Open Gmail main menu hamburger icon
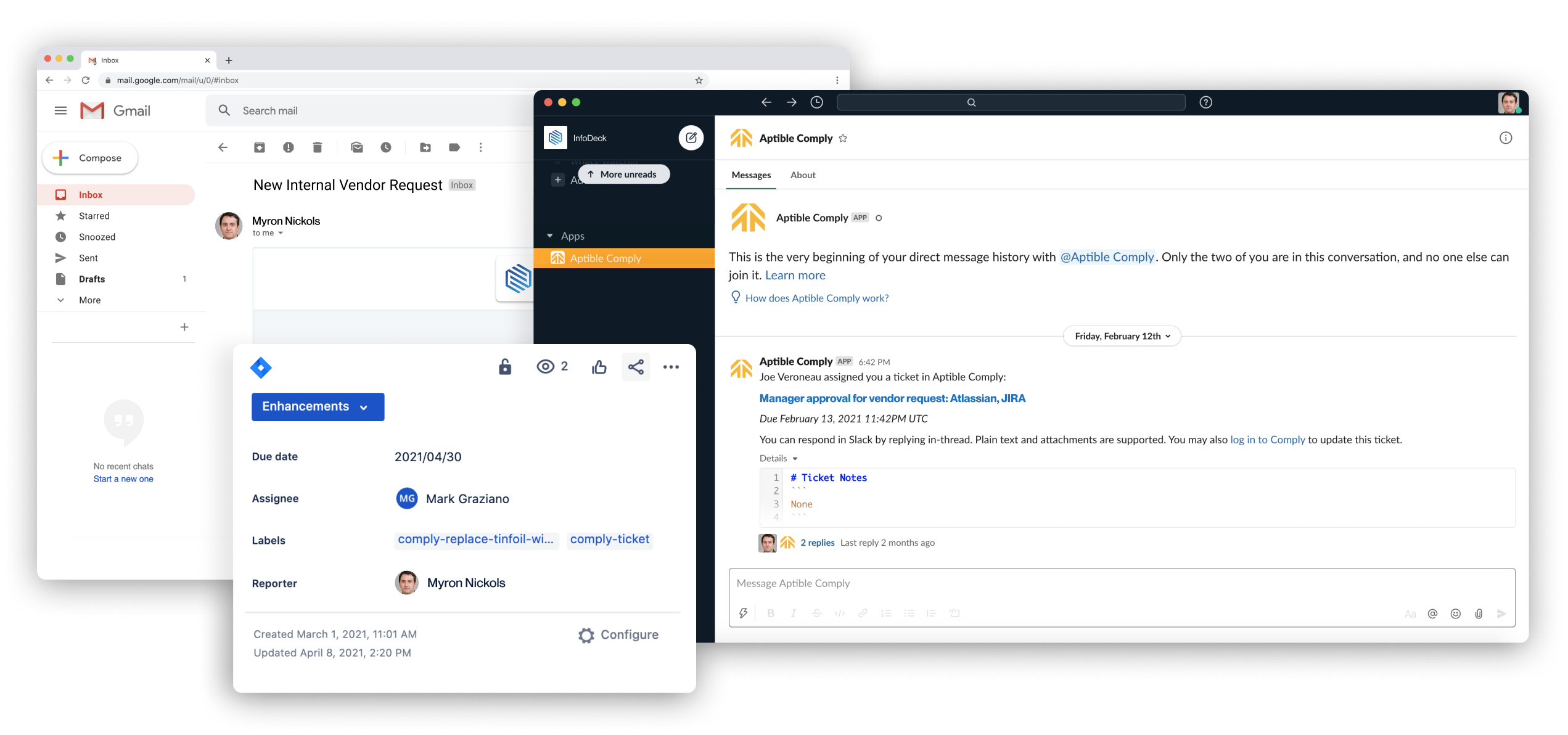This screenshot has height=735, width=1568. 60,110
